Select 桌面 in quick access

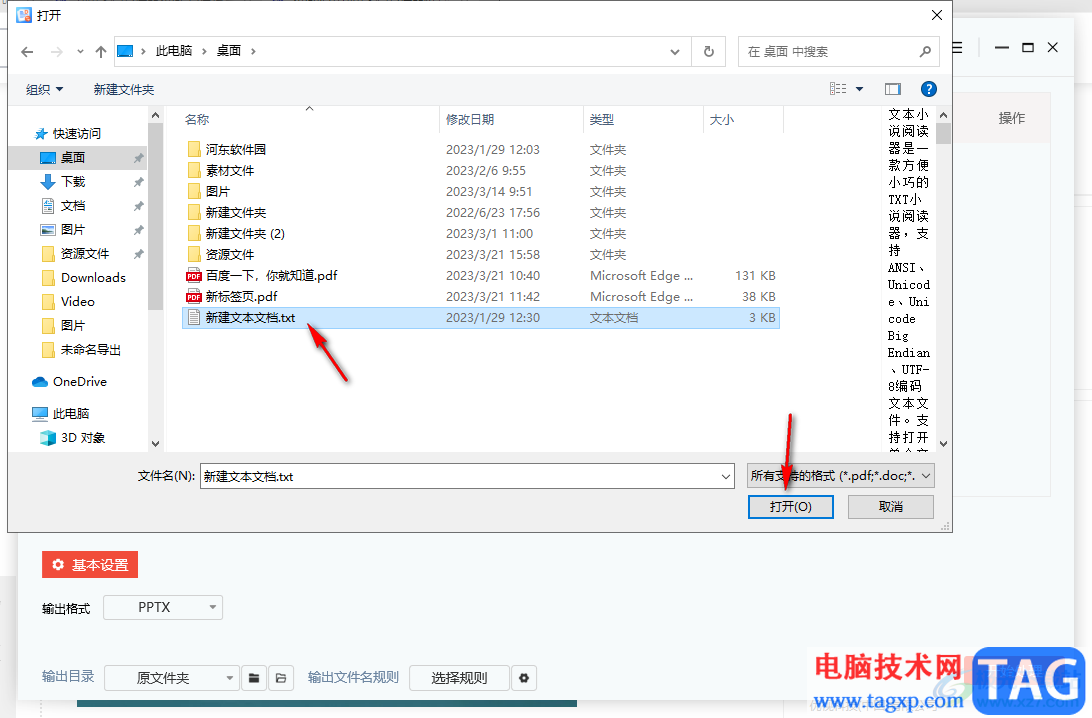[78, 157]
